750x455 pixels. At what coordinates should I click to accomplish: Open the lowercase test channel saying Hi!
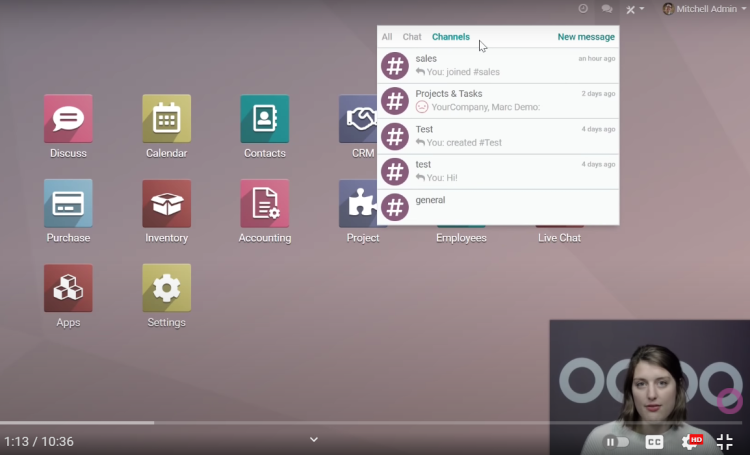point(498,172)
